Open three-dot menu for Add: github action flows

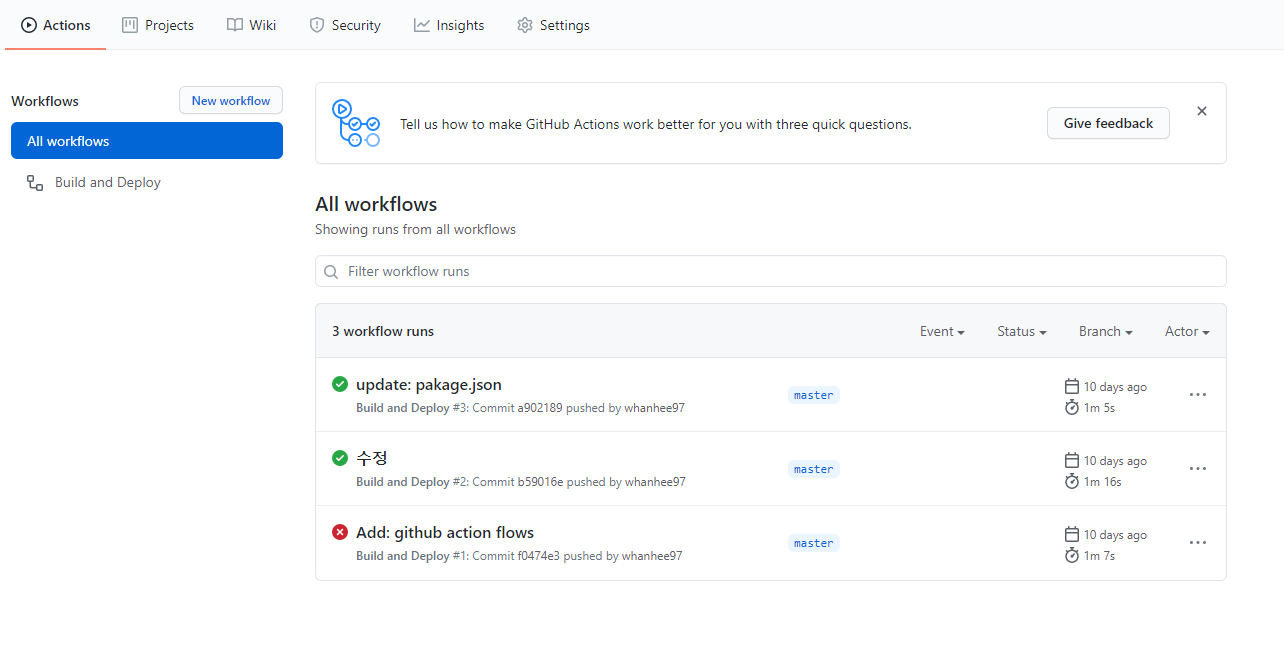tap(1198, 543)
